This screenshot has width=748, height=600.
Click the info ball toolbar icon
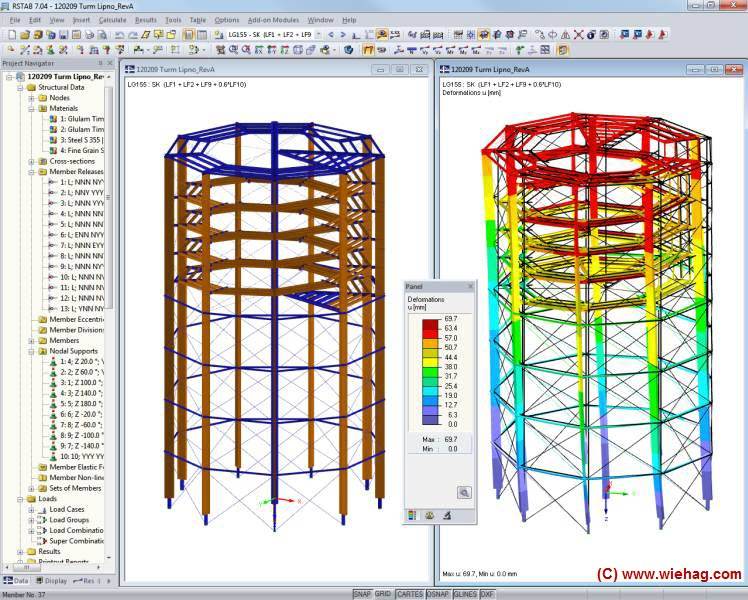pos(591,34)
